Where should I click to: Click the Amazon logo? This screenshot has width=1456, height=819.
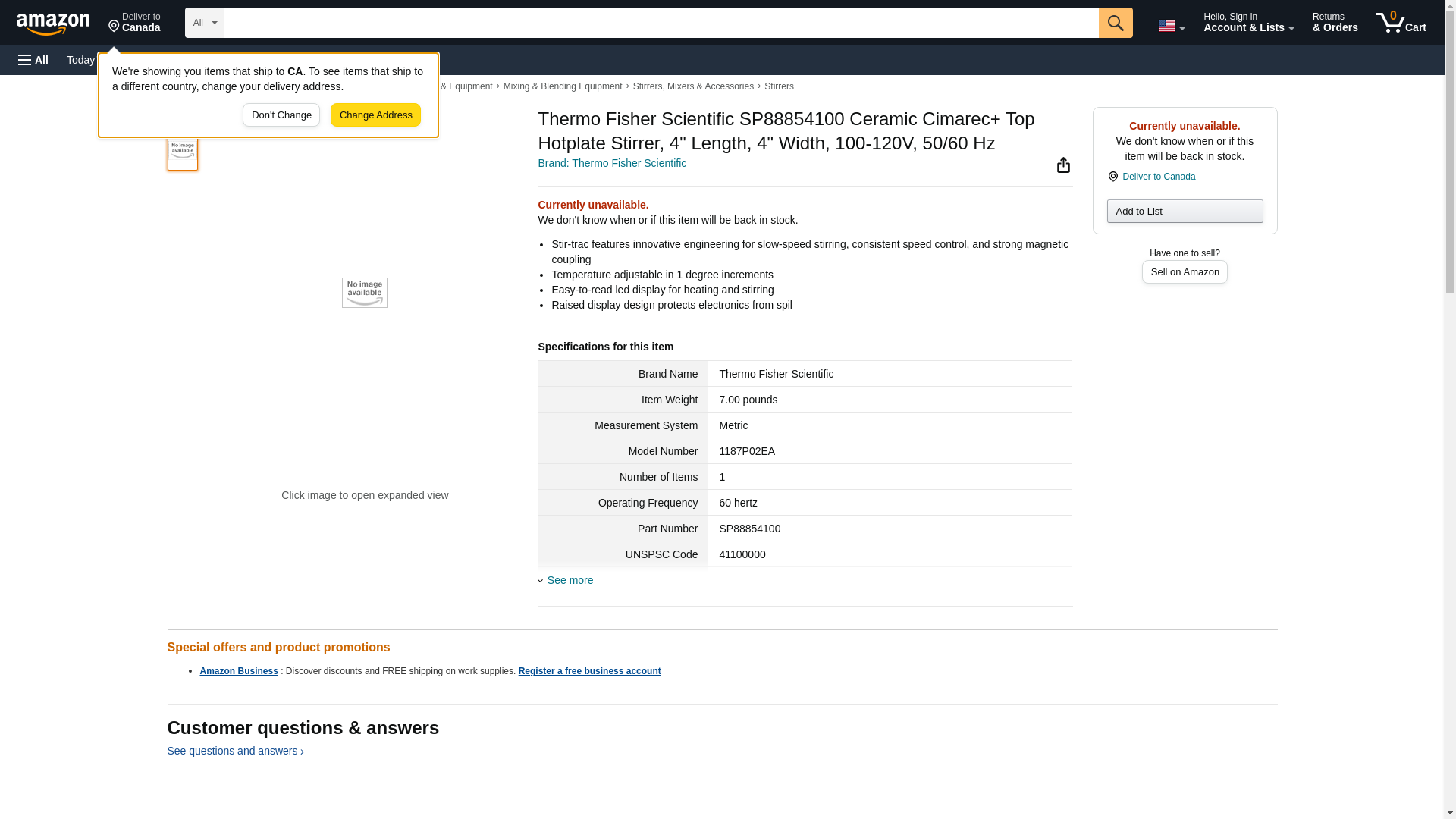coord(53,24)
